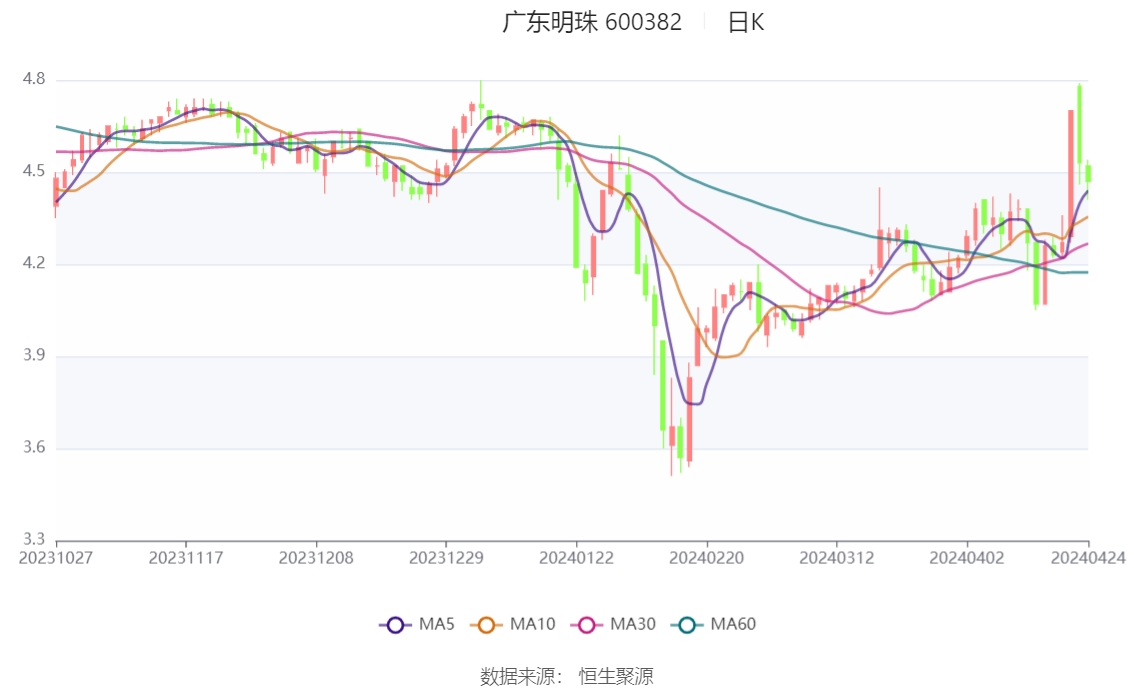
Task: Click the 20240424 date axis label
Action: pyautogui.click(x=1088, y=558)
